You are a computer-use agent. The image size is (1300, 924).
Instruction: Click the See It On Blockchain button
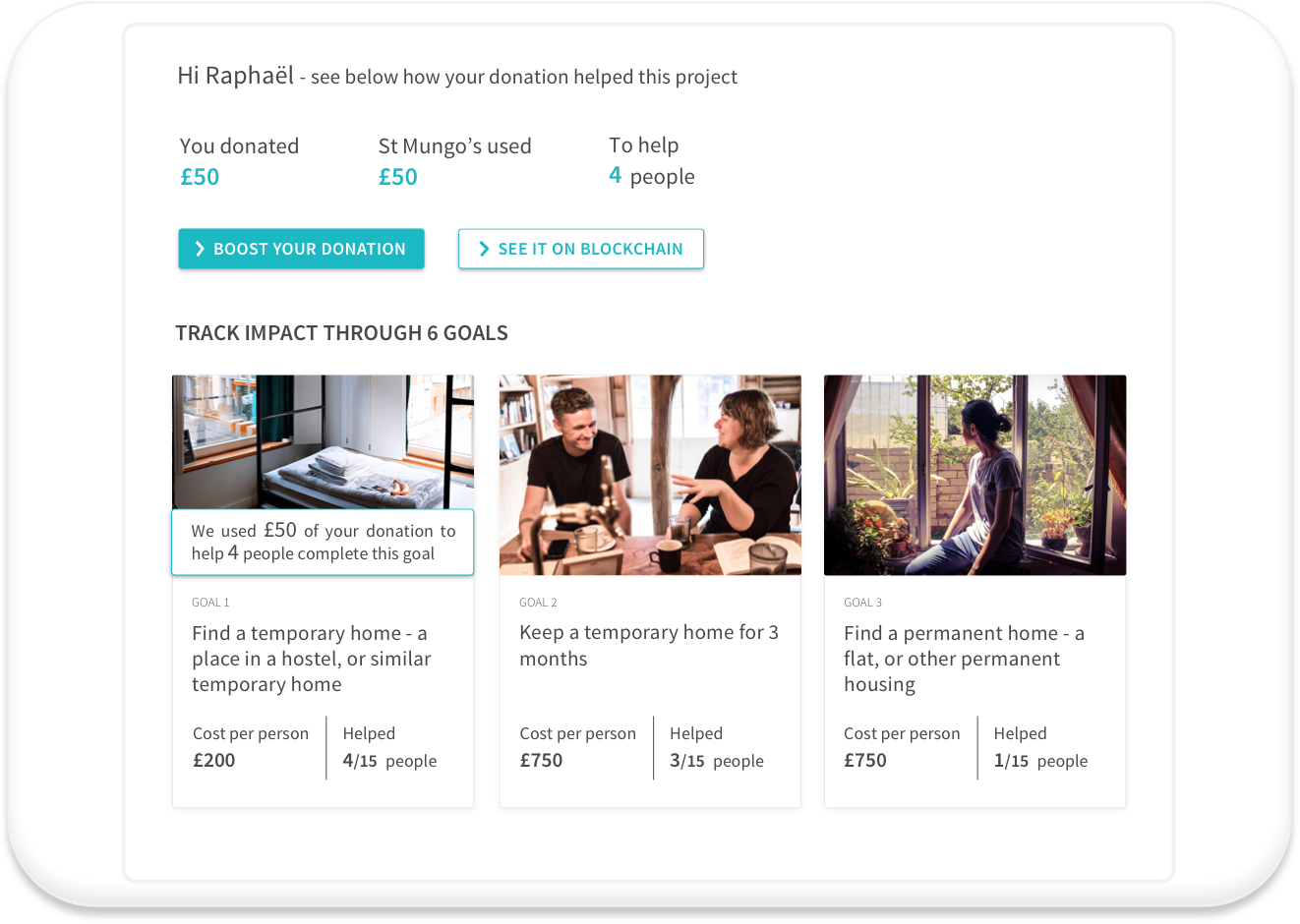pyautogui.click(x=581, y=249)
